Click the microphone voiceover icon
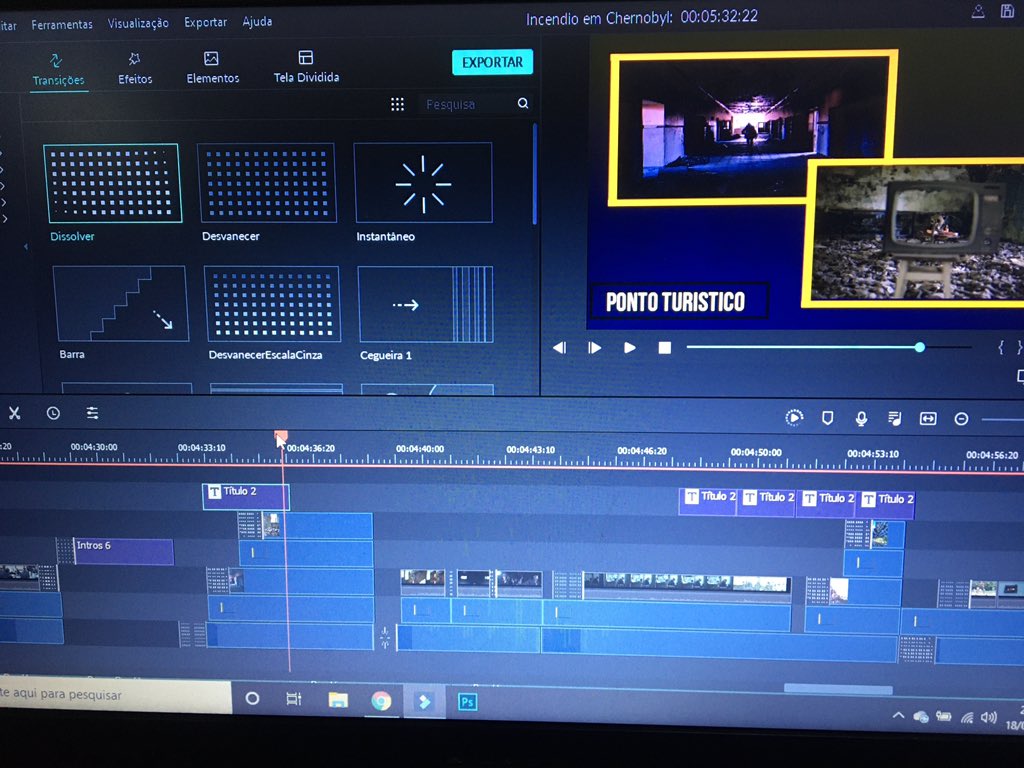This screenshot has height=768, width=1024. click(861, 419)
